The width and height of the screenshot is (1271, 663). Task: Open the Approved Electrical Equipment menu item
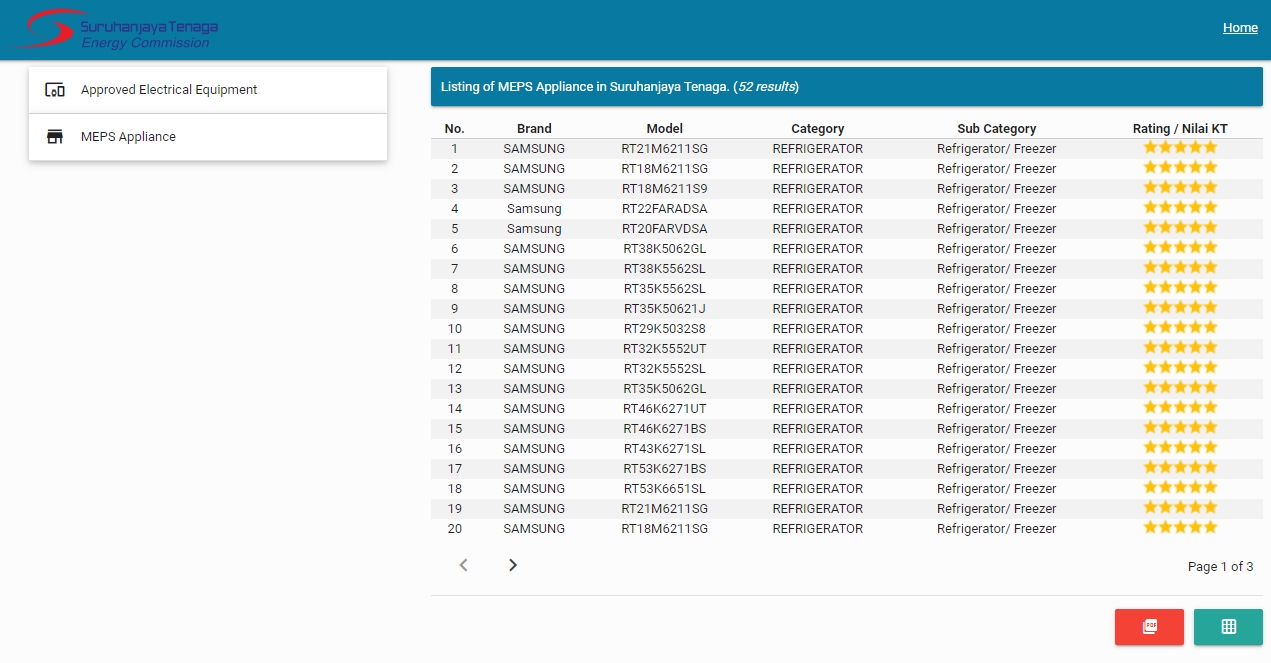169,90
